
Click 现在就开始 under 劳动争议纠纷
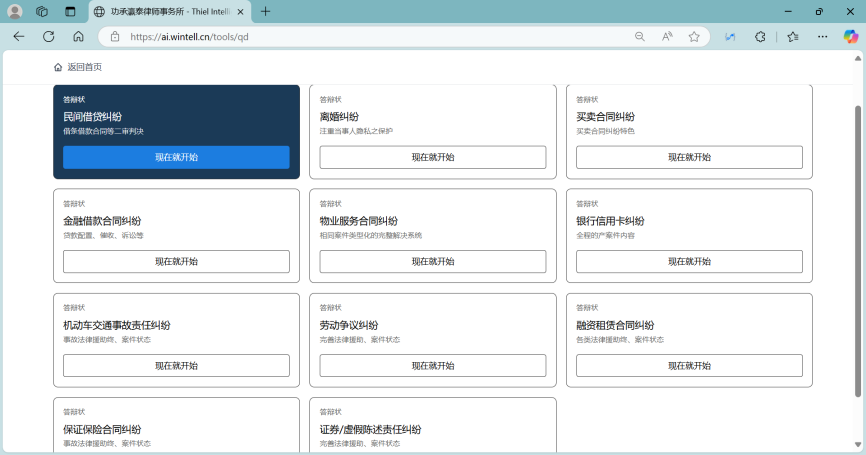432,366
